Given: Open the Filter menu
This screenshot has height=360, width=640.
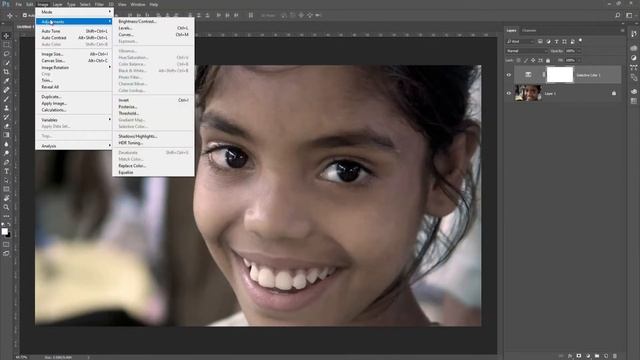Looking at the screenshot, I should [99, 4].
